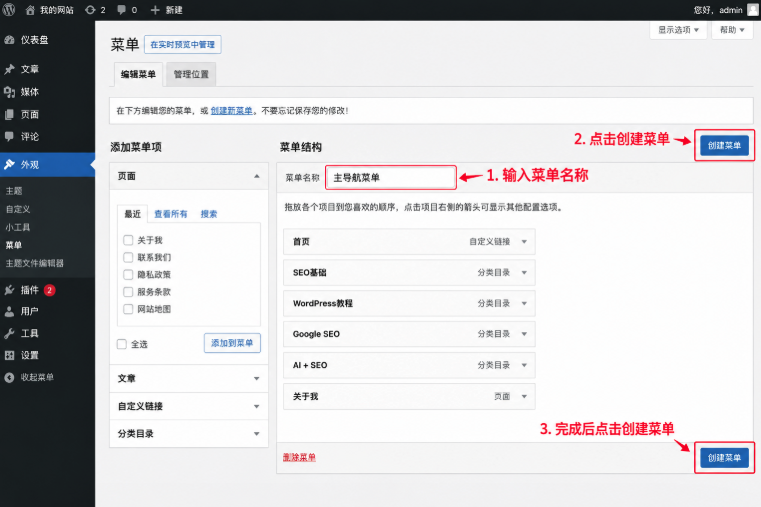
Task: Expand the WordPress教程 menu item arrow
Action: point(524,303)
